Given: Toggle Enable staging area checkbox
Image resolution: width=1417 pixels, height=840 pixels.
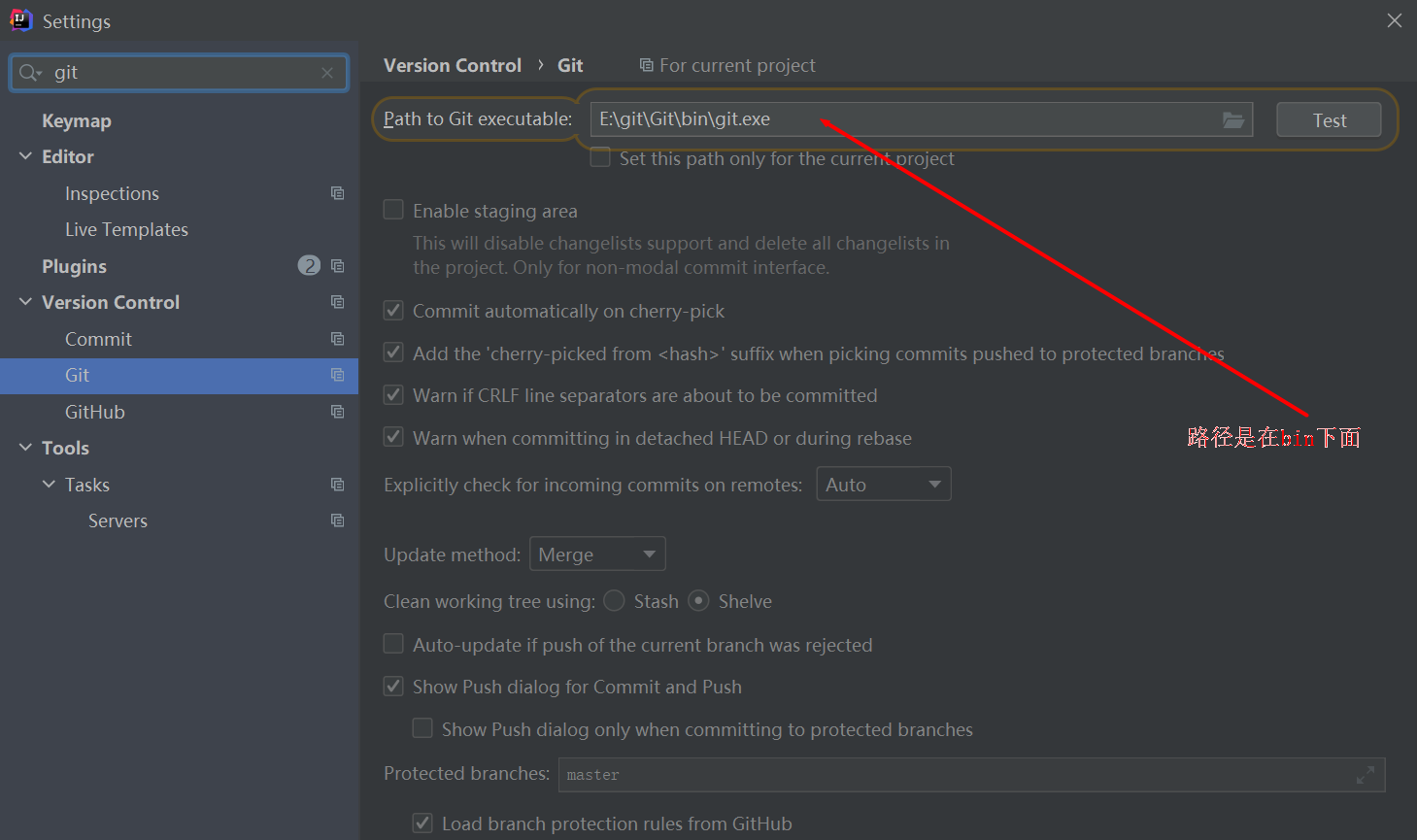Looking at the screenshot, I should click(x=393, y=210).
